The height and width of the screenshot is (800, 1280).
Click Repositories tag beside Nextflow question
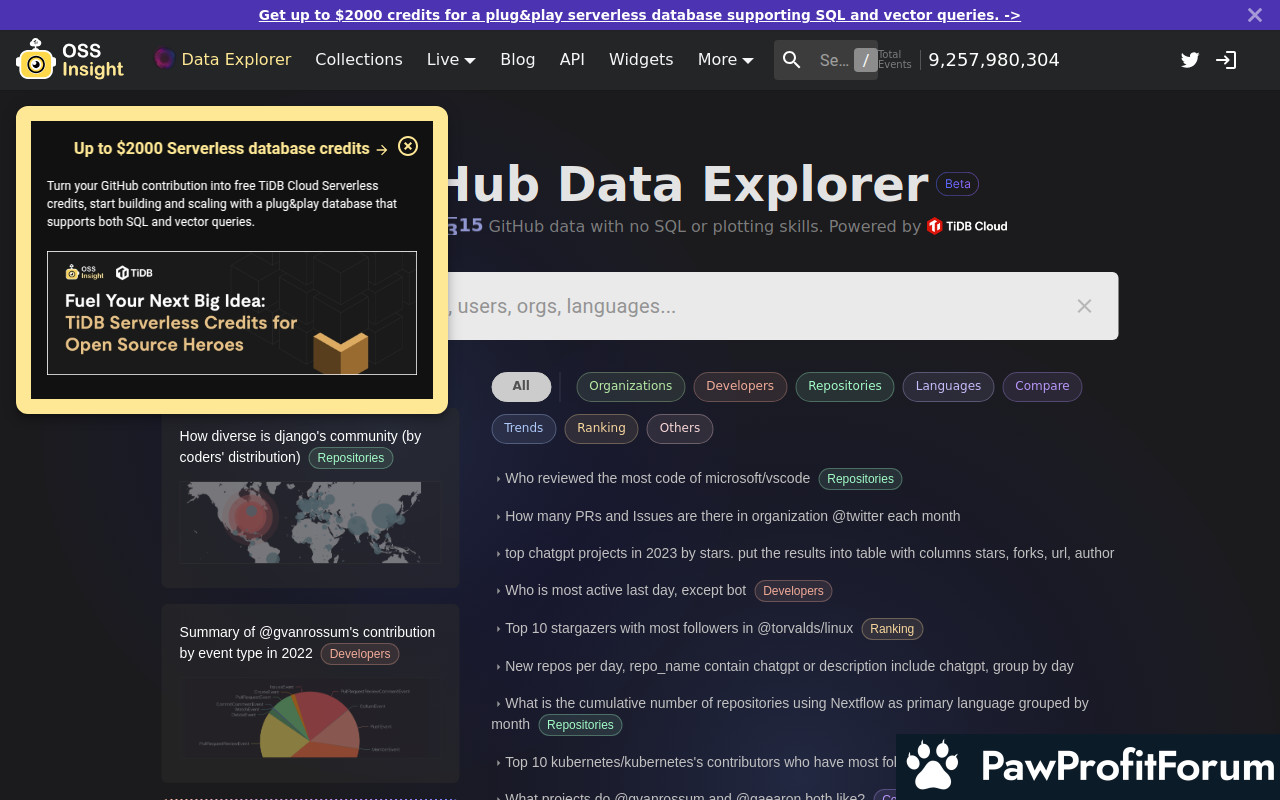click(x=580, y=725)
